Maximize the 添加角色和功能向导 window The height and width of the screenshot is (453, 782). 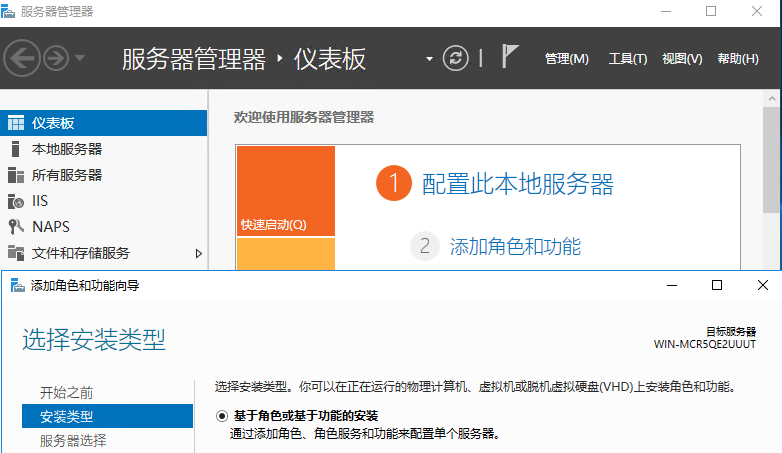click(x=717, y=285)
